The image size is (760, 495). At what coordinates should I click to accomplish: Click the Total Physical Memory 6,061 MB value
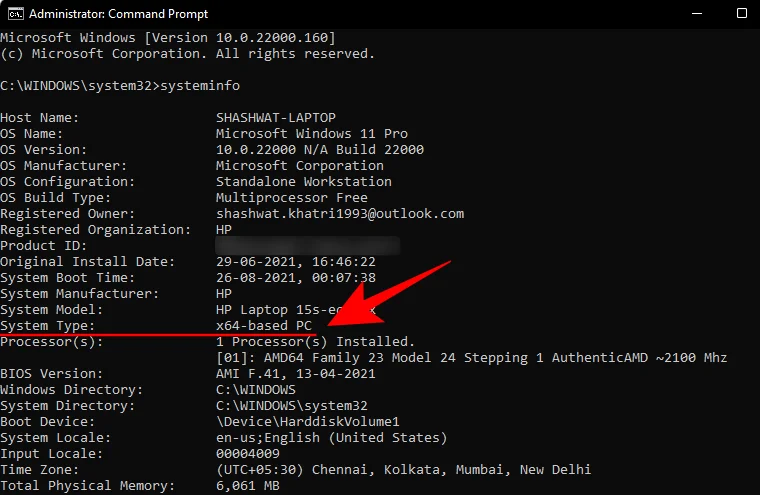point(248,486)
